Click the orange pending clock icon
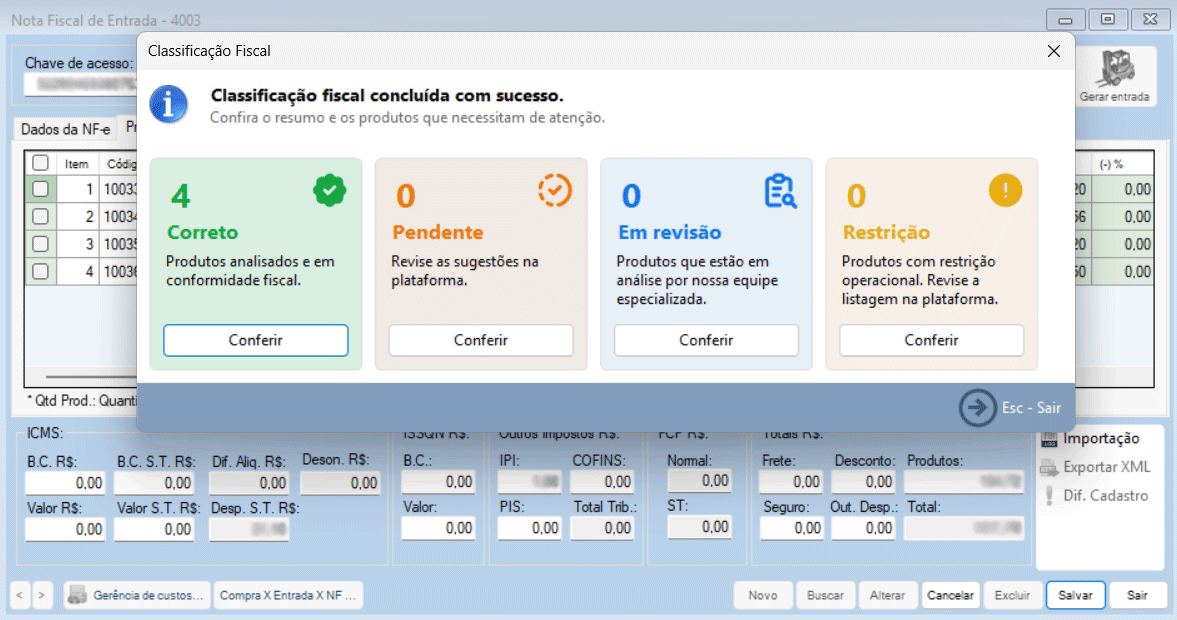Viewport: 1177px width, 620px height. (x=555, y=191)
